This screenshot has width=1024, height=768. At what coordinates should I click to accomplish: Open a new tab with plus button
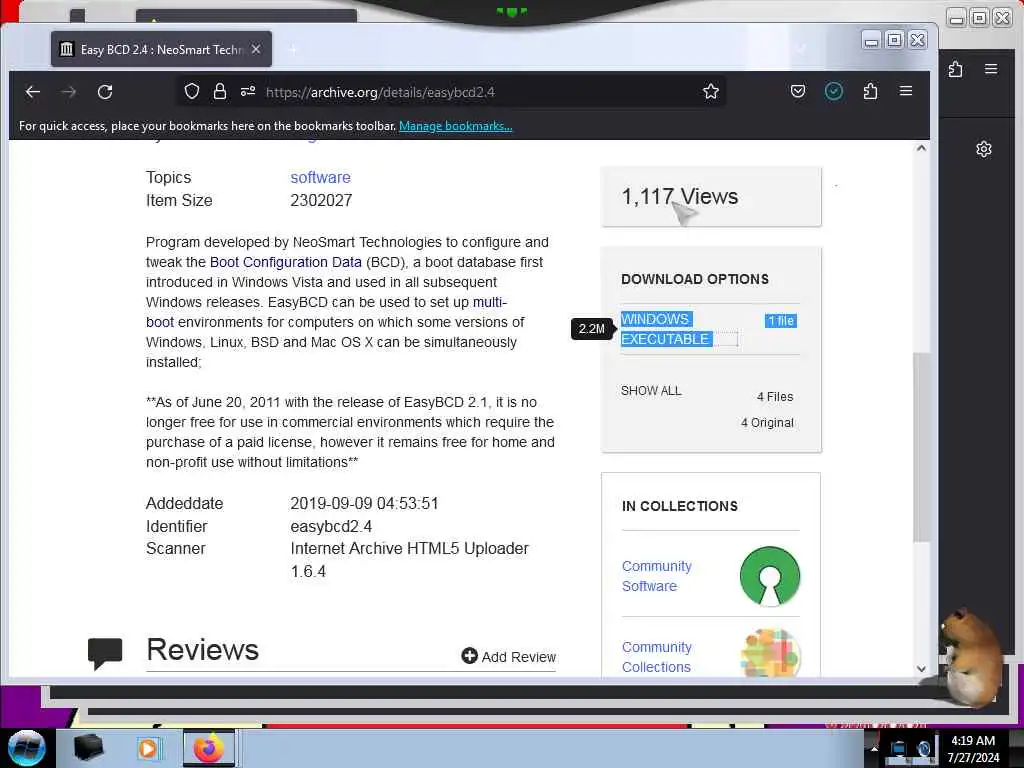(293, 49)
